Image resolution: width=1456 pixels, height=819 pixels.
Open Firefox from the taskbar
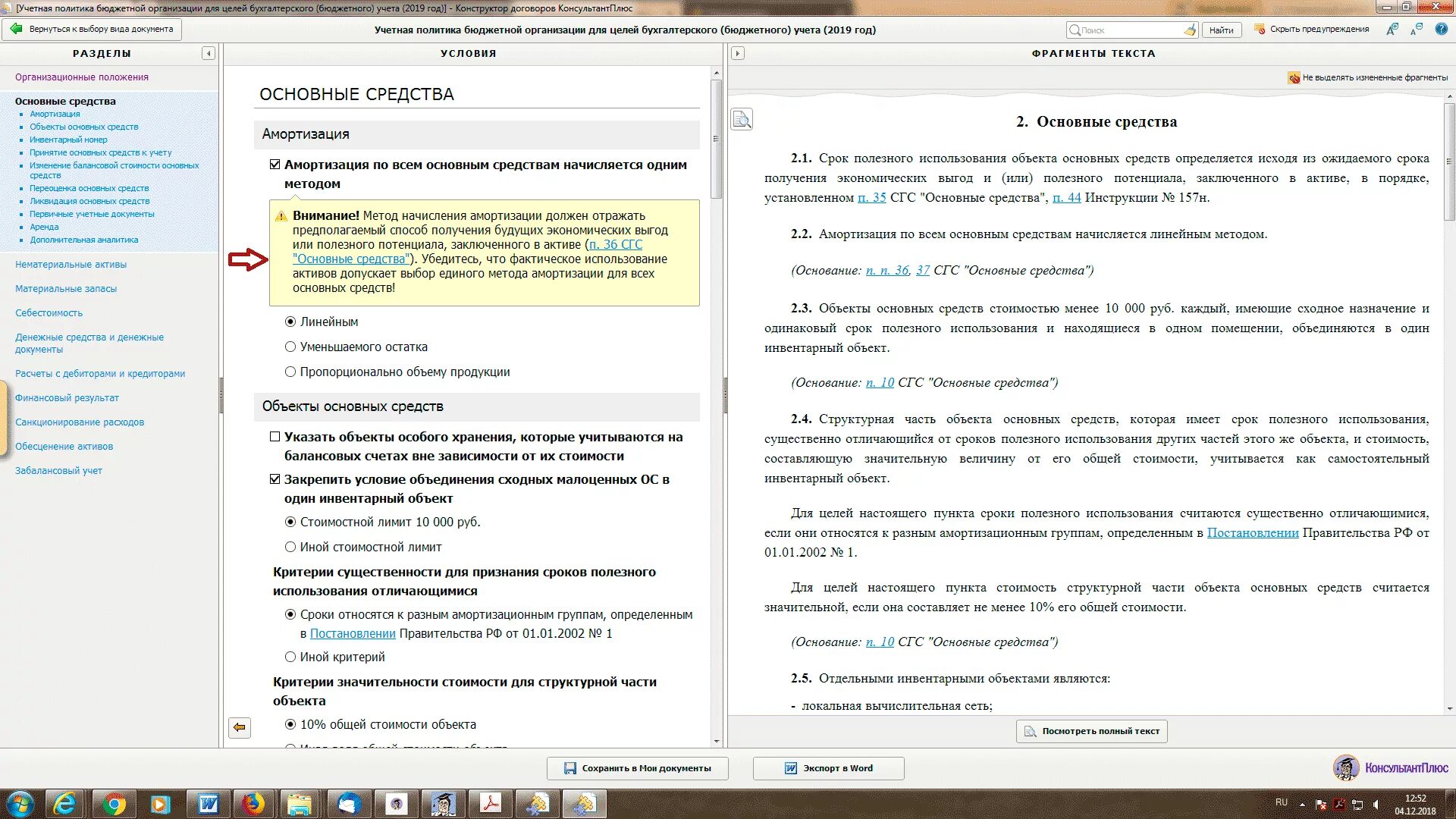point(253,804)
